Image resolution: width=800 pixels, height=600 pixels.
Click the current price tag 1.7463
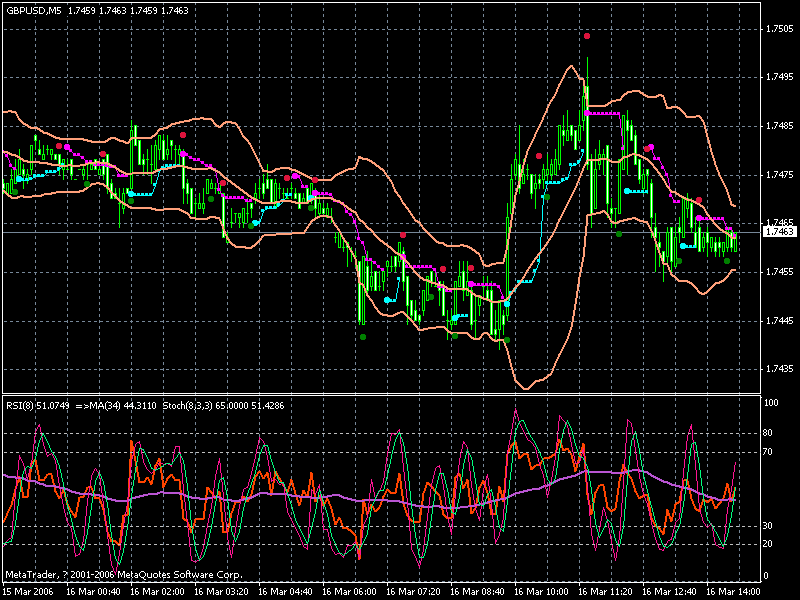tap(779, 232)
